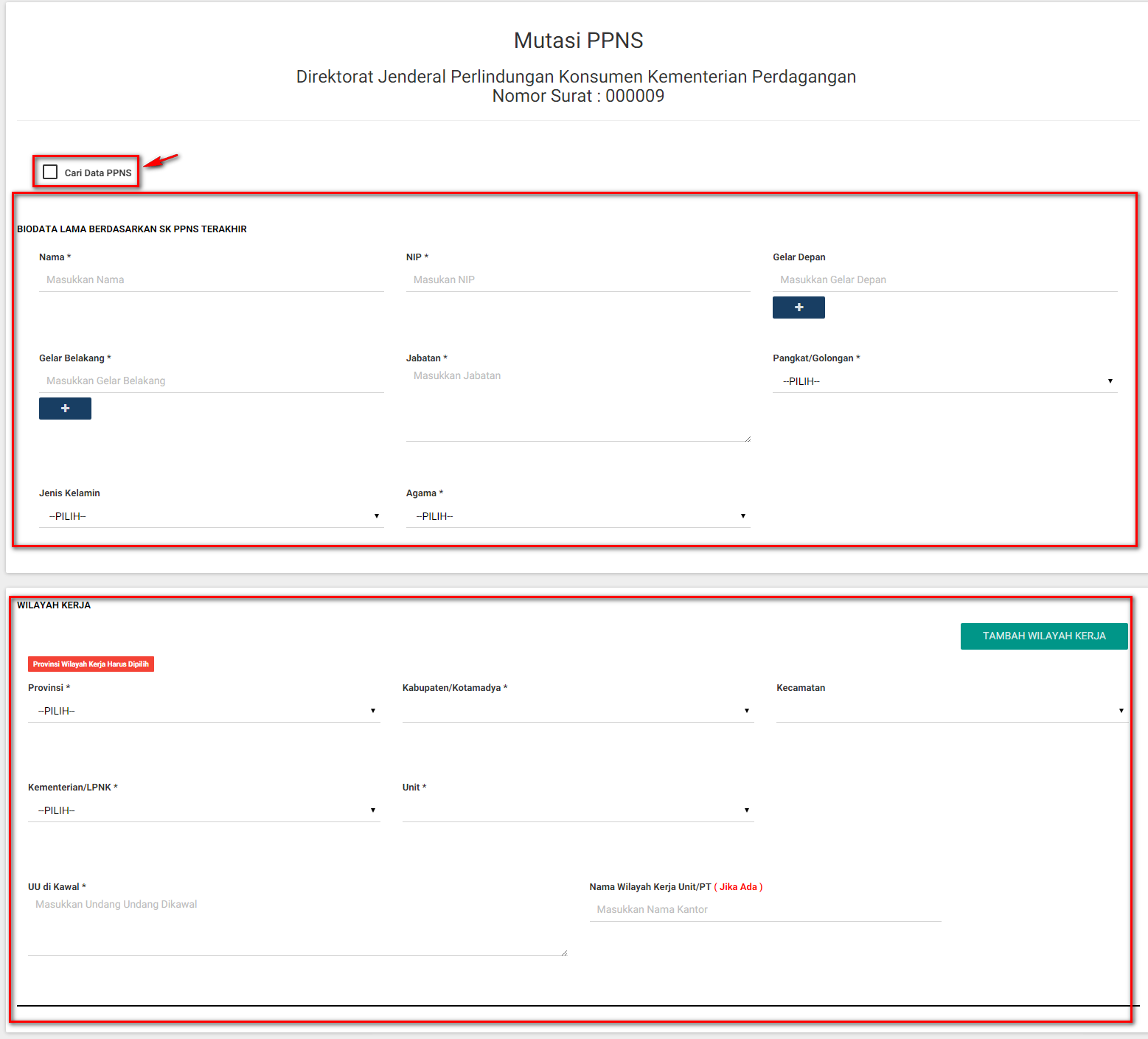
Task: Expand the Kecamatan dropdown
Action: [951, 711]
